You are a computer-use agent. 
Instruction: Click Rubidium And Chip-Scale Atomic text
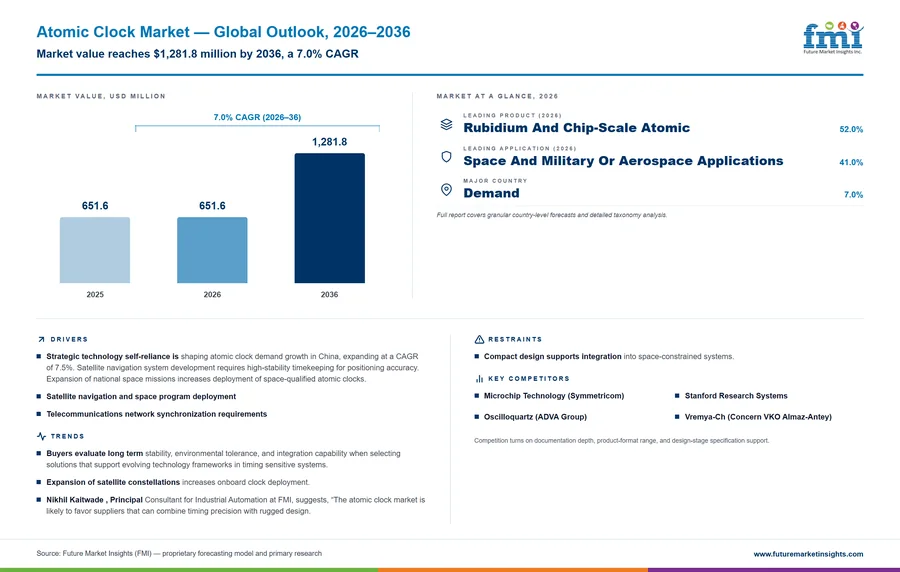click(576, 128)
